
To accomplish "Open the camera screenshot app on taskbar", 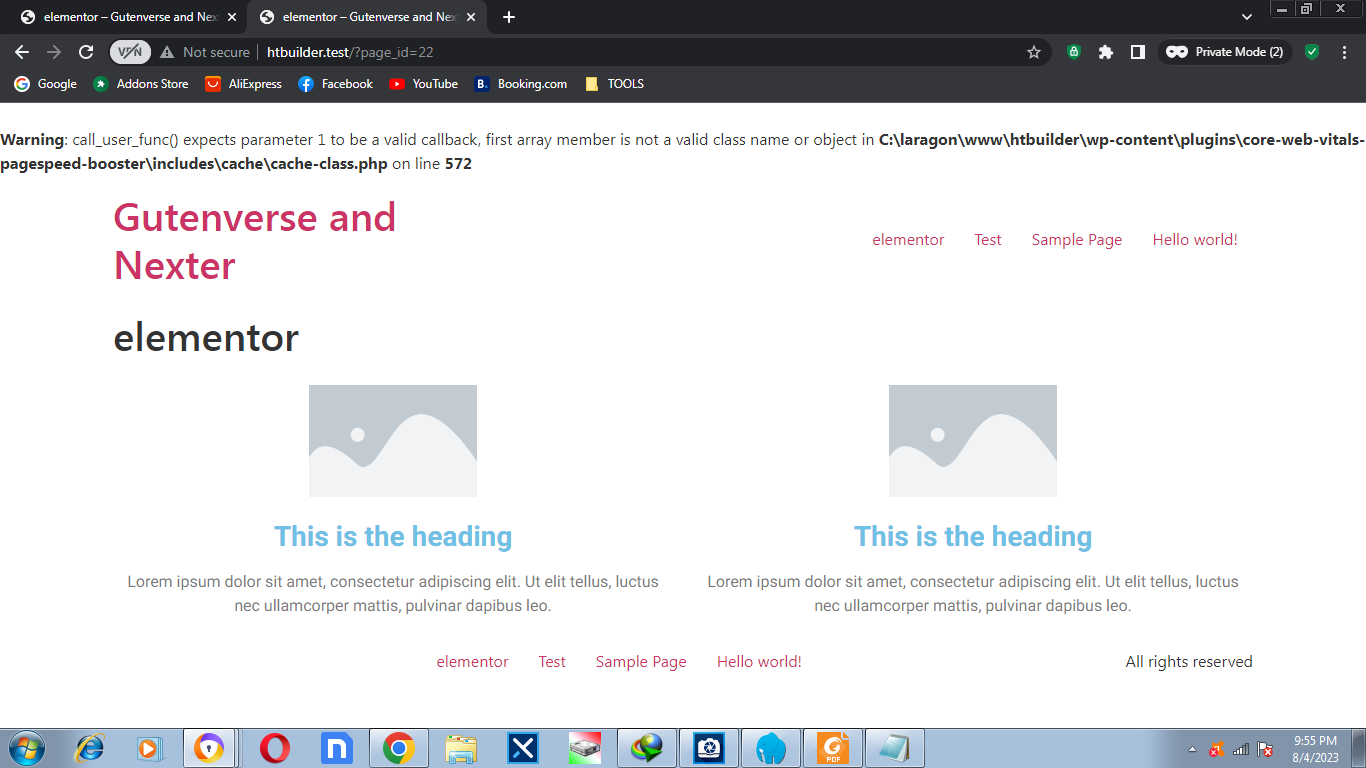I will point(709,748).
